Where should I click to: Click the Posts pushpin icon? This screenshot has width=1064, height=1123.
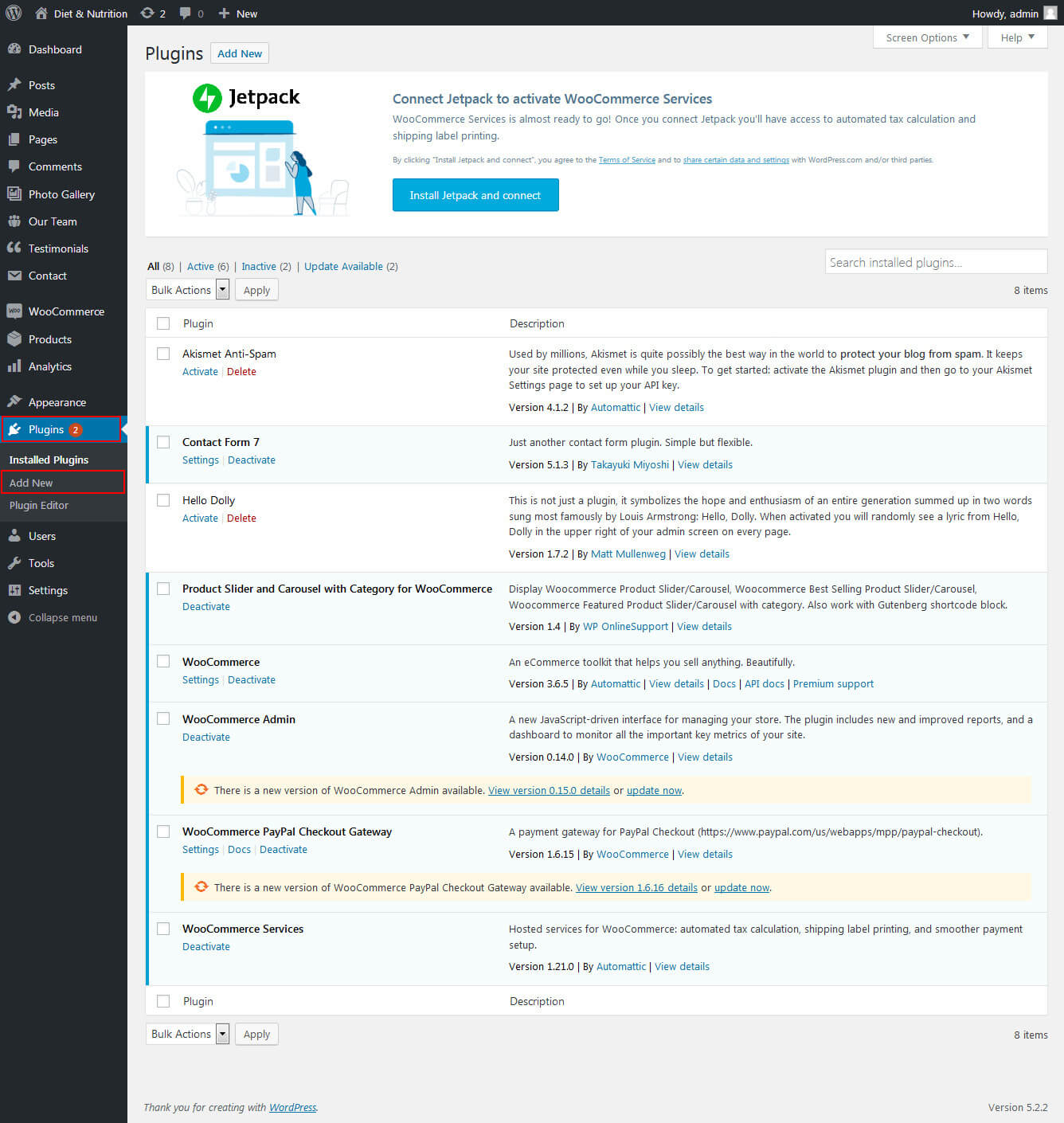pyautogui.click(x=14, y=84)
